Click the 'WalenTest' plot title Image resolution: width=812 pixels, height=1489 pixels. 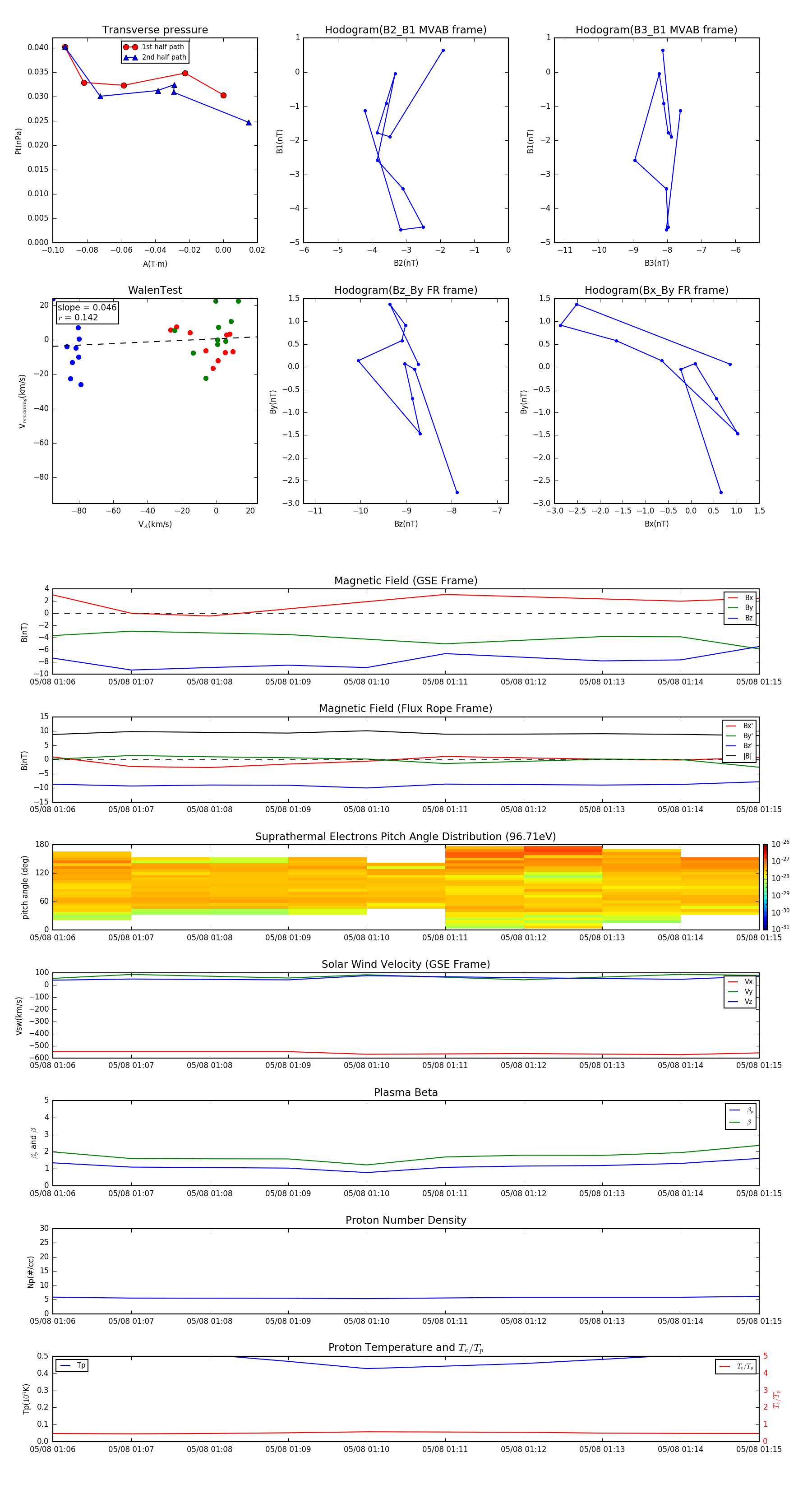click(x=155, y=290)
